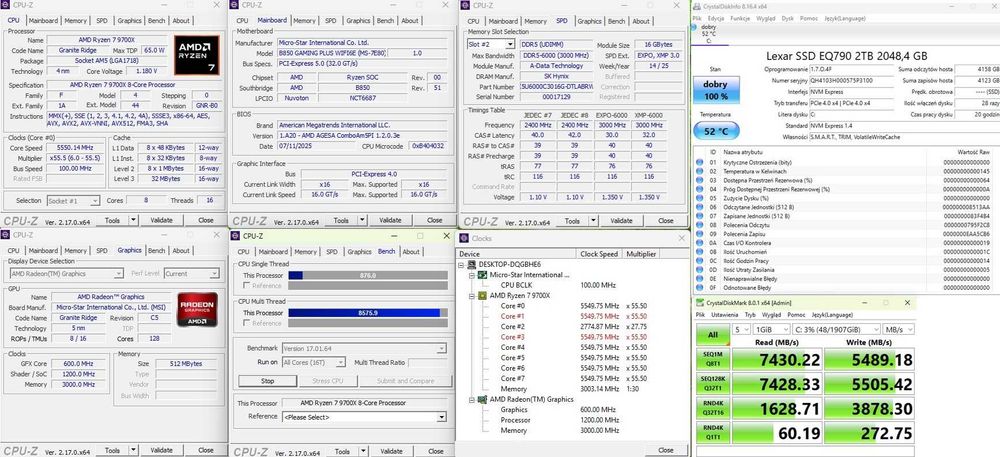This screenshot has height=457, width=1000.
Task: Open the MB/s unit dropdown in CrystalDiskMark
Action: point(898,330)
